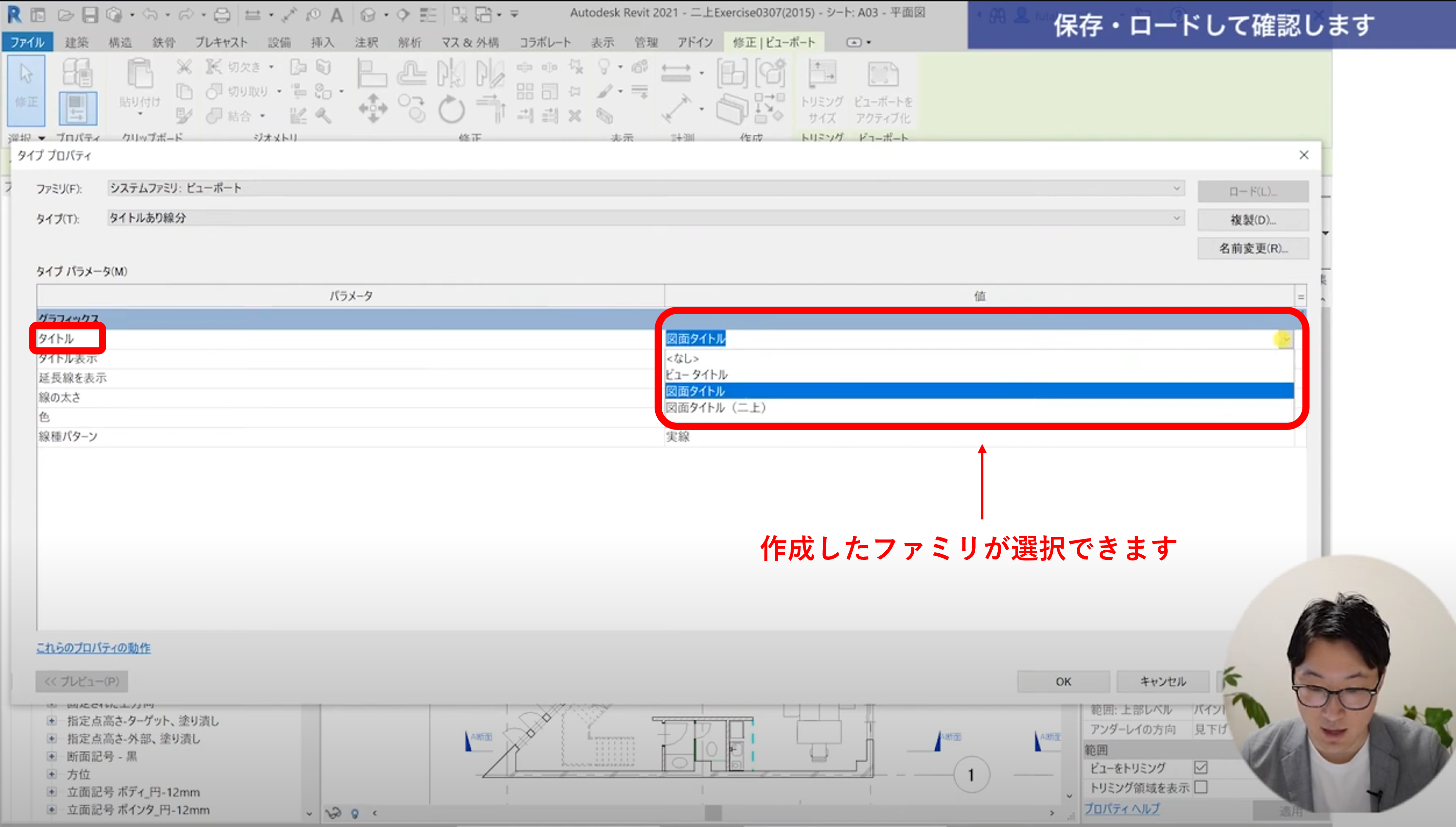Click the Open folder icon in quick access toolbar
The height and width of the screenshot is (827, 1456).
66,15
